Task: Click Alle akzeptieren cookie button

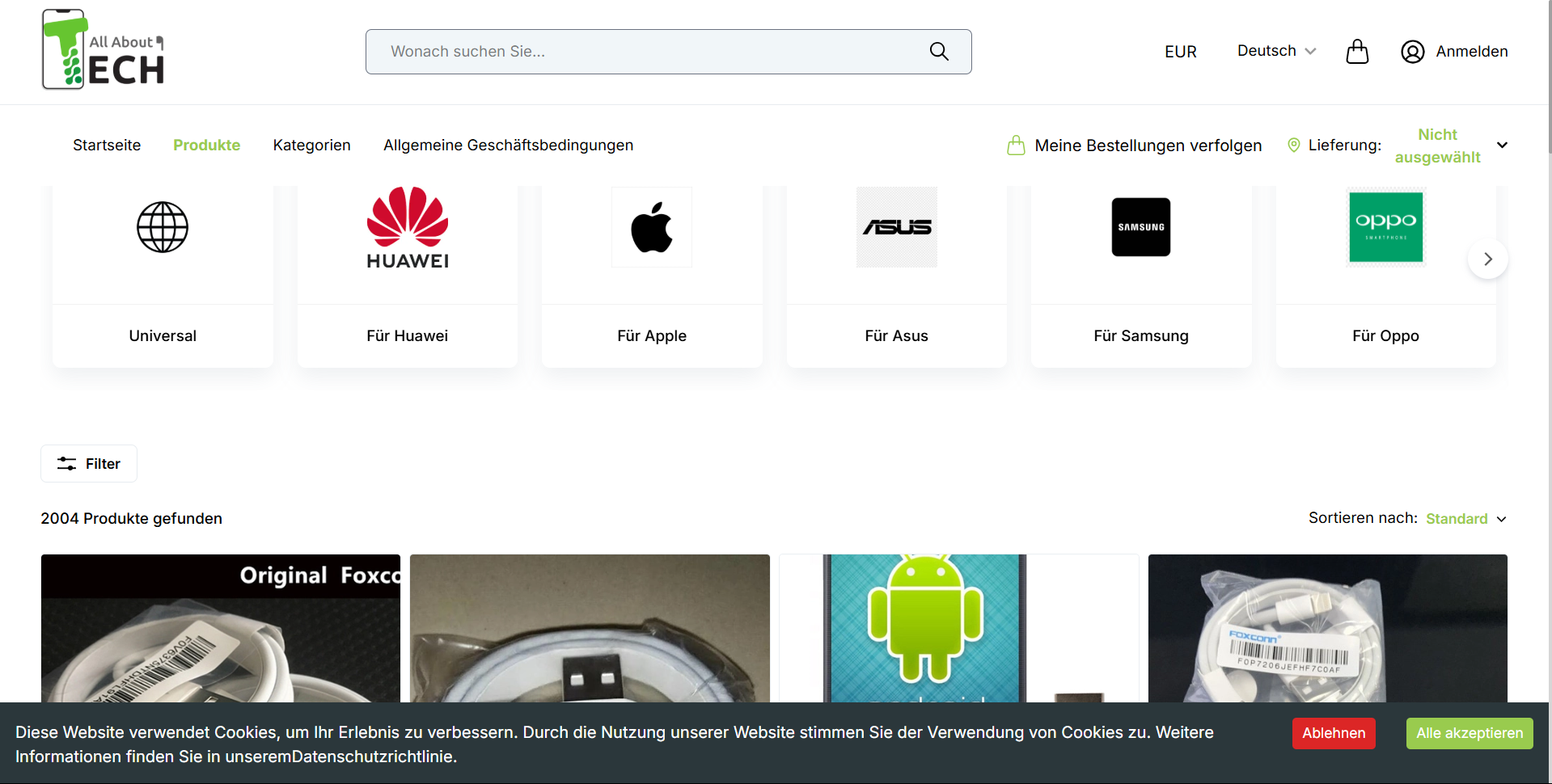Action: [x=1470, y=733]
